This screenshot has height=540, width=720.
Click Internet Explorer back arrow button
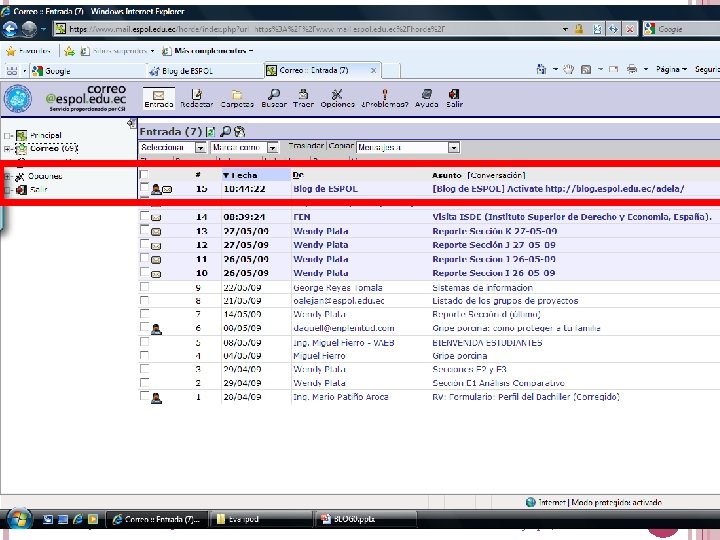tap(10, 29)
